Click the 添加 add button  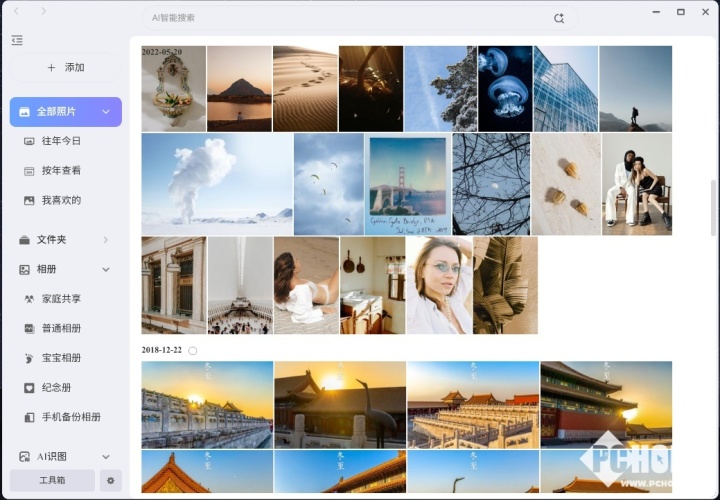pyautogui.click(x=66, y=68)
